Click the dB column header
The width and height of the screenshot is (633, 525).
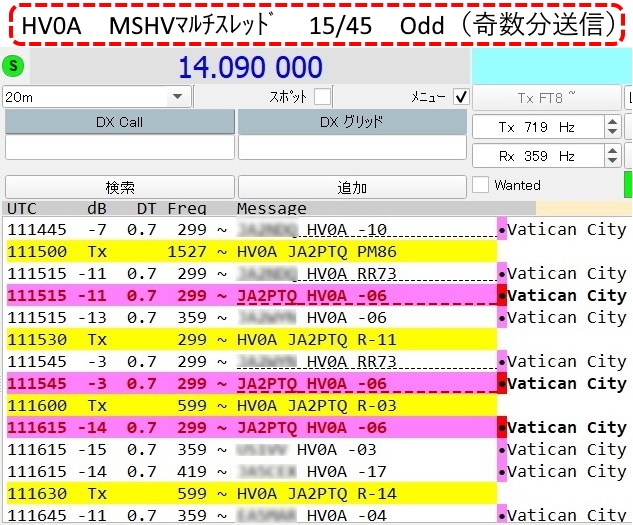[x=97, y=208]
